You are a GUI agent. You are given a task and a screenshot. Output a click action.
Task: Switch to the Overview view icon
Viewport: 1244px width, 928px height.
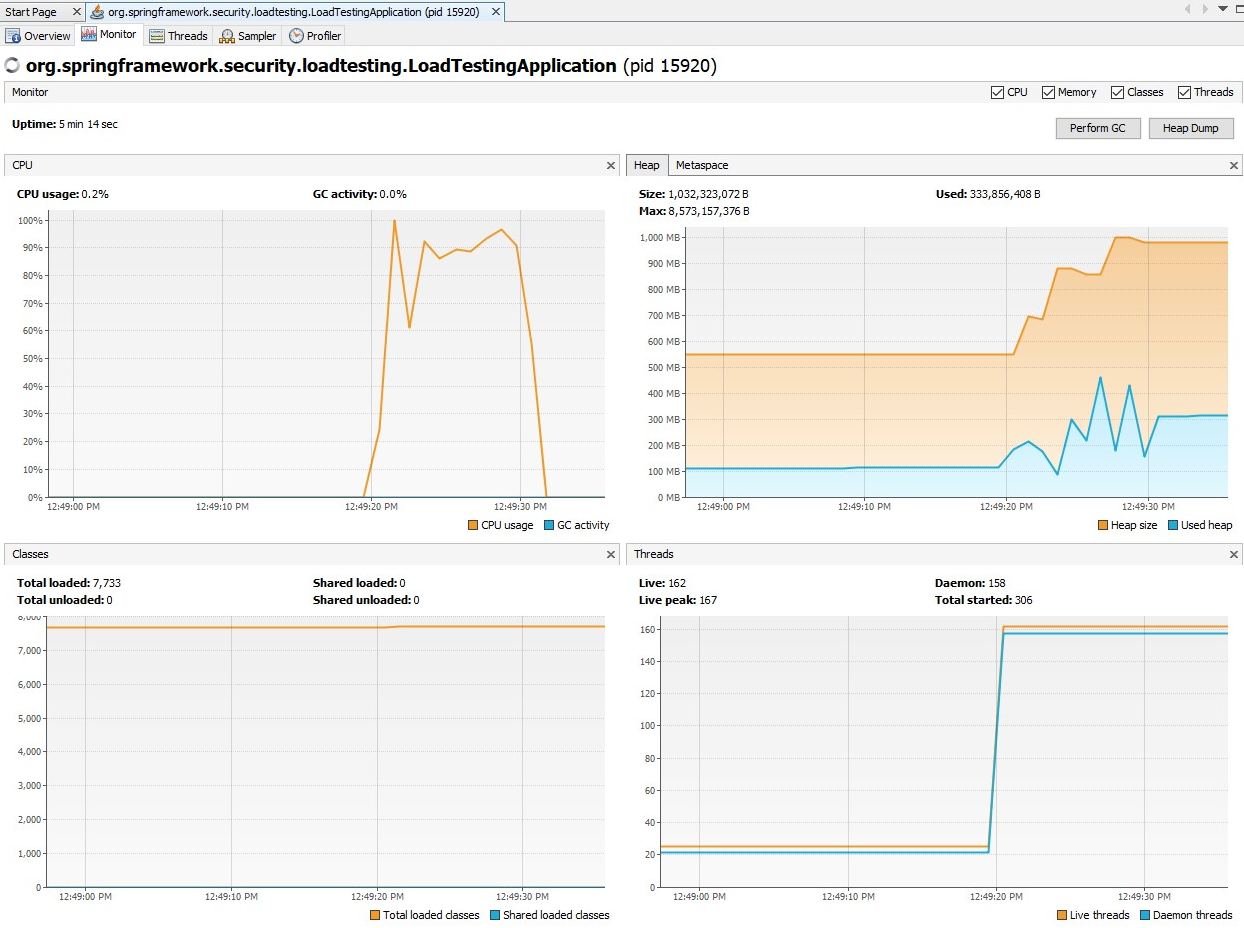(x=14, y=35)
